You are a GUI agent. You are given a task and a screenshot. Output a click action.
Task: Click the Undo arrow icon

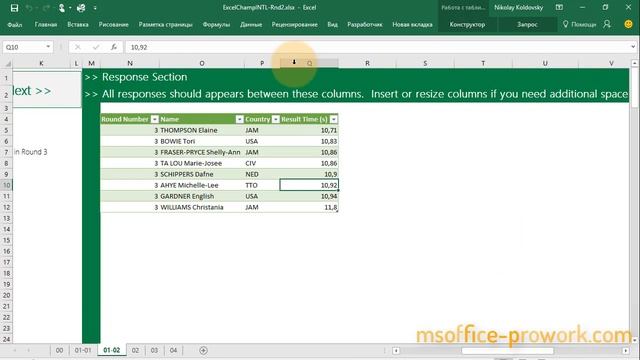[29, 8]
